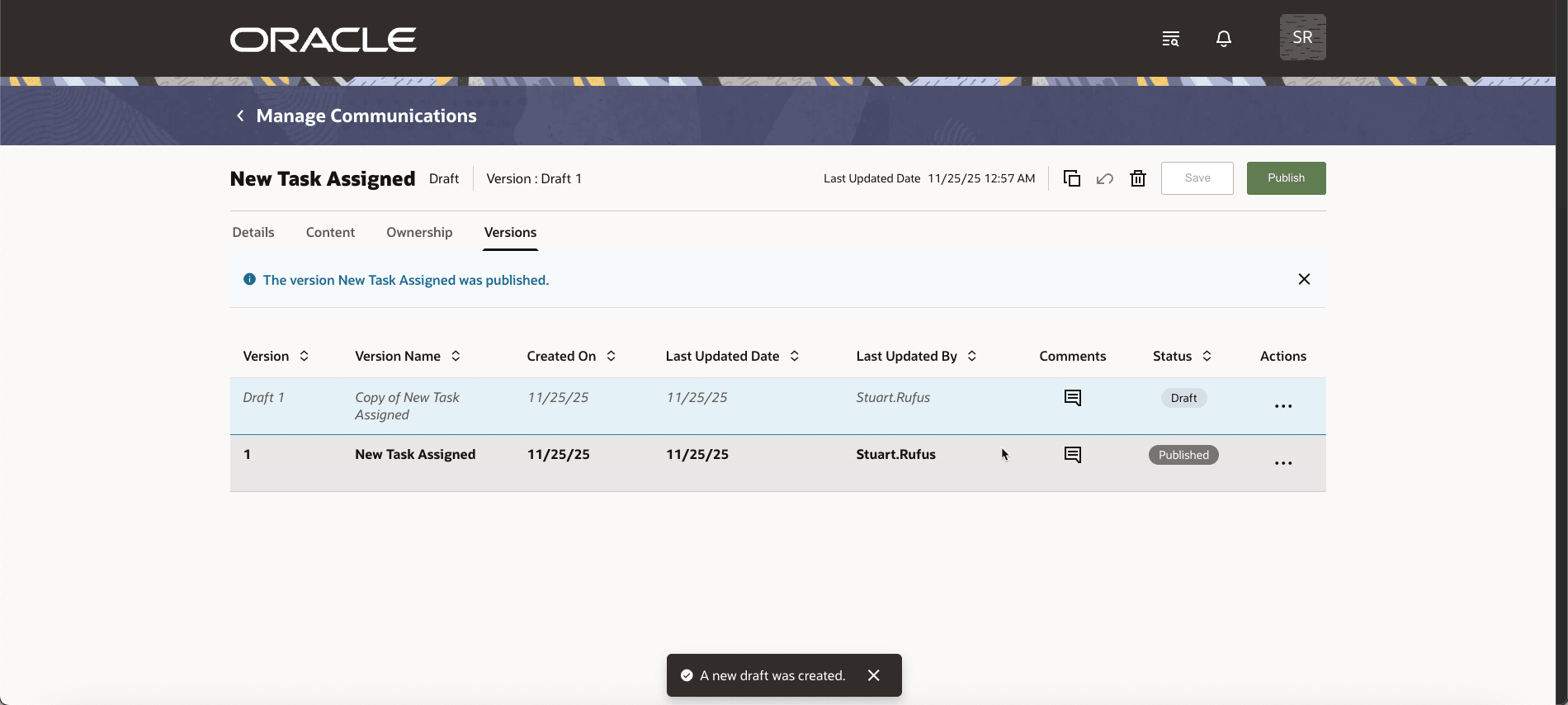
Task: Sort by the Status column
Action: tap(1207, 356)
